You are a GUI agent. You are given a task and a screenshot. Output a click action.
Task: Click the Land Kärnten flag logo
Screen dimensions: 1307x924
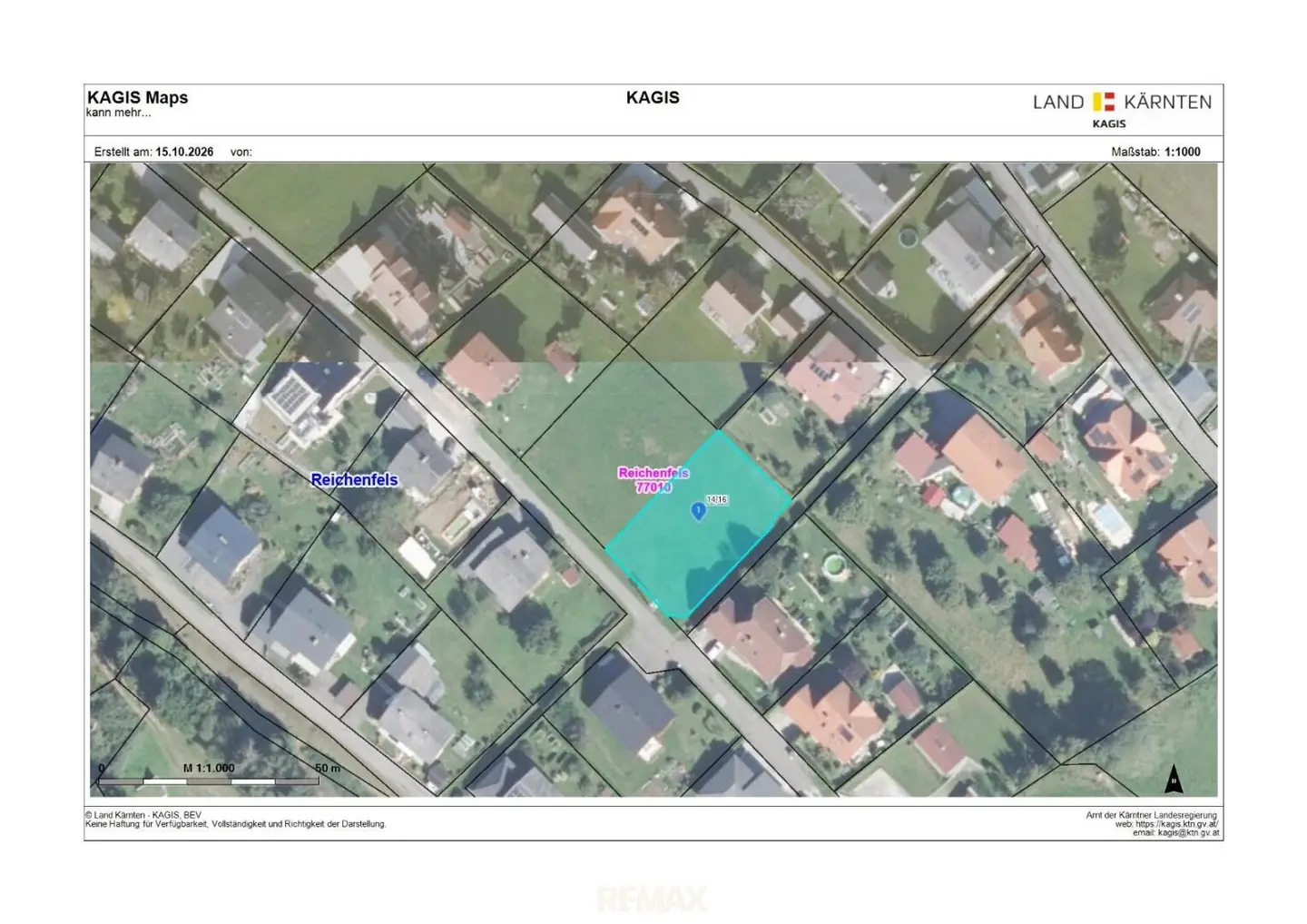1104,102
